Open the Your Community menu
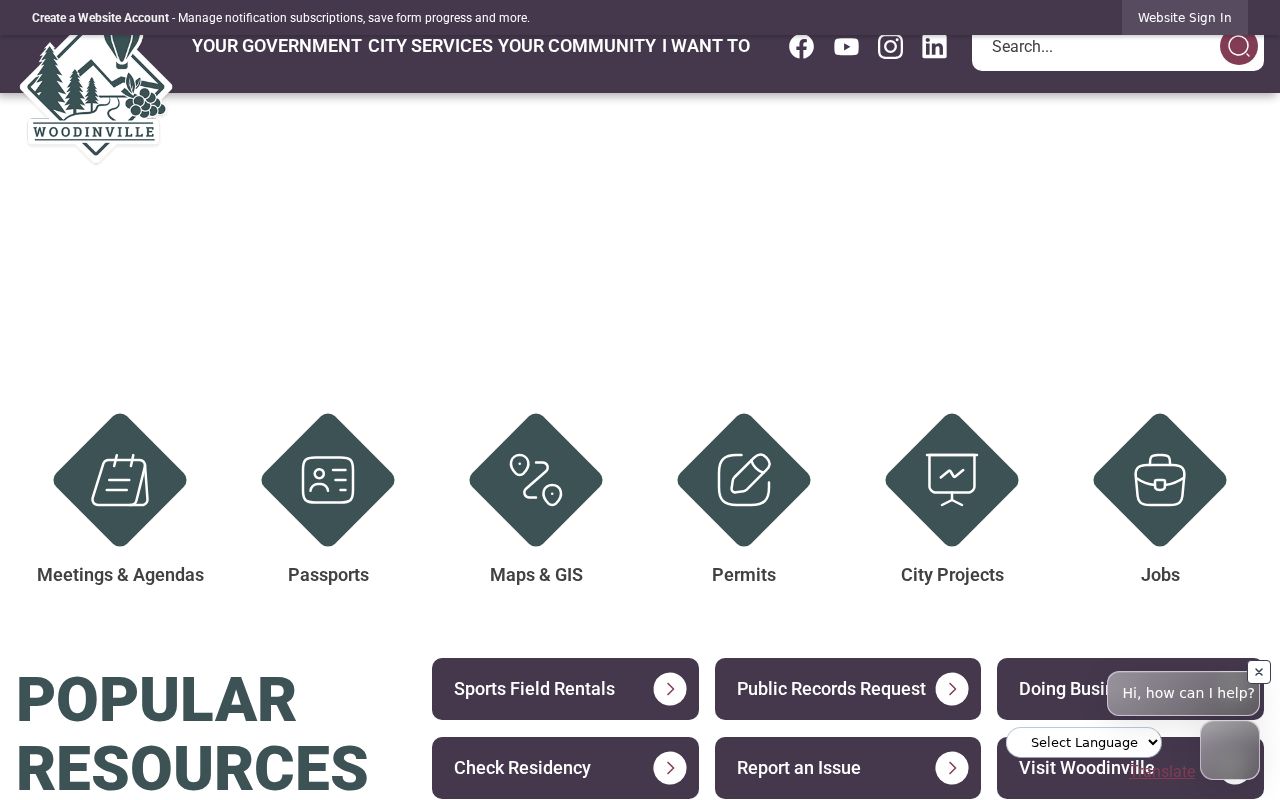Viewport: 1280px width, 800px height. click(577, 46)
